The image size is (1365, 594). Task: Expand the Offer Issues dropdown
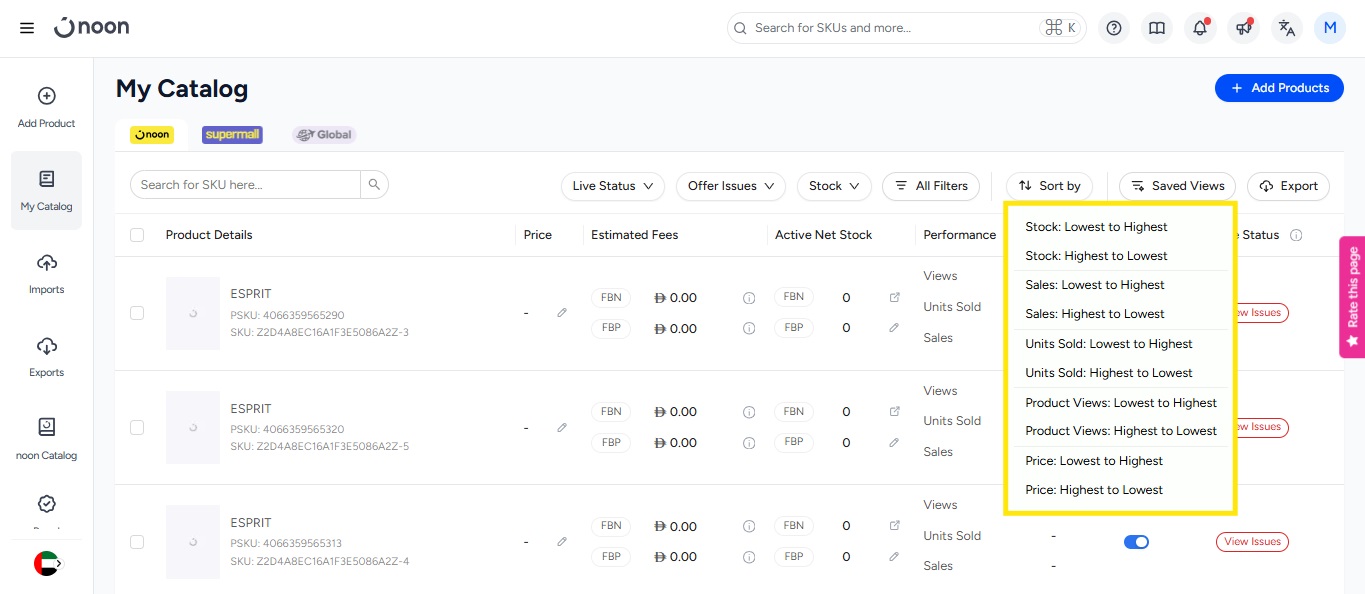coord(731,186)
